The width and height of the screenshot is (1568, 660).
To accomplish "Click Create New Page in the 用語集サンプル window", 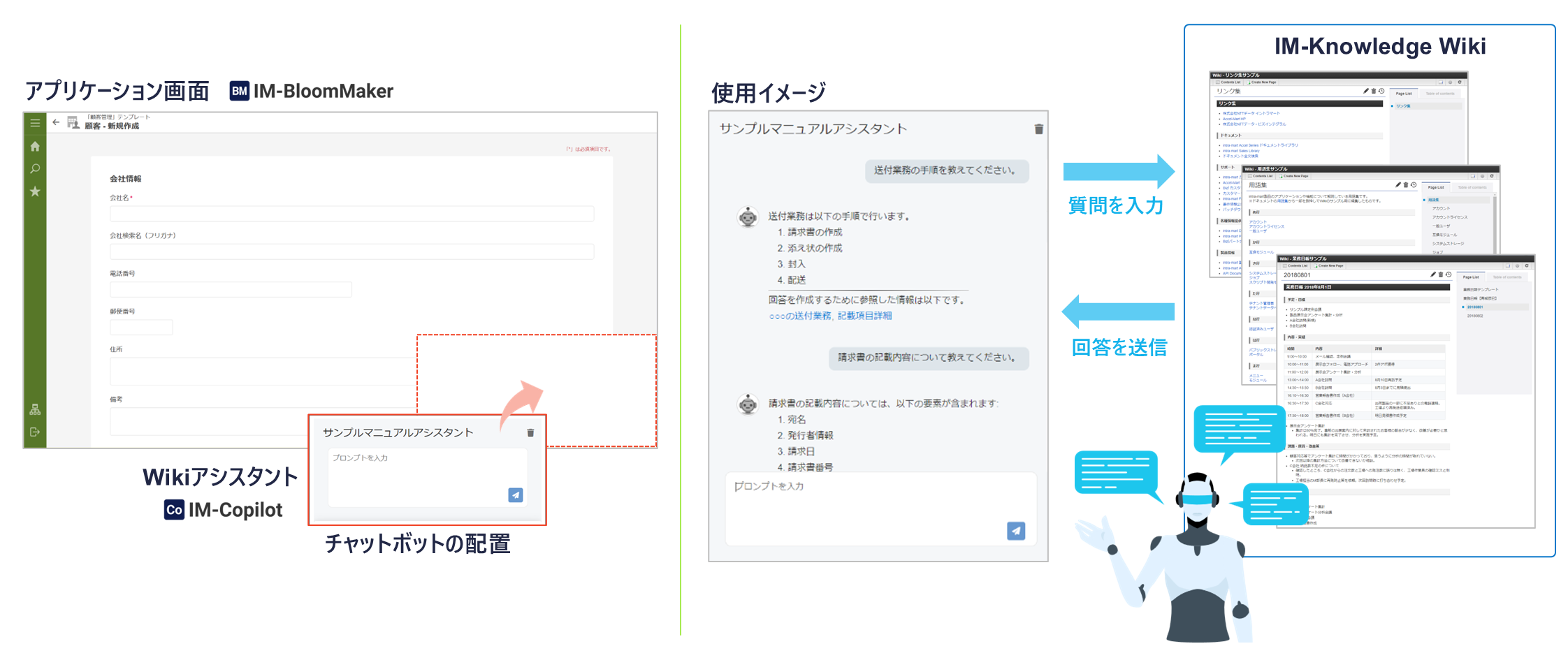I will (1293, 176).
